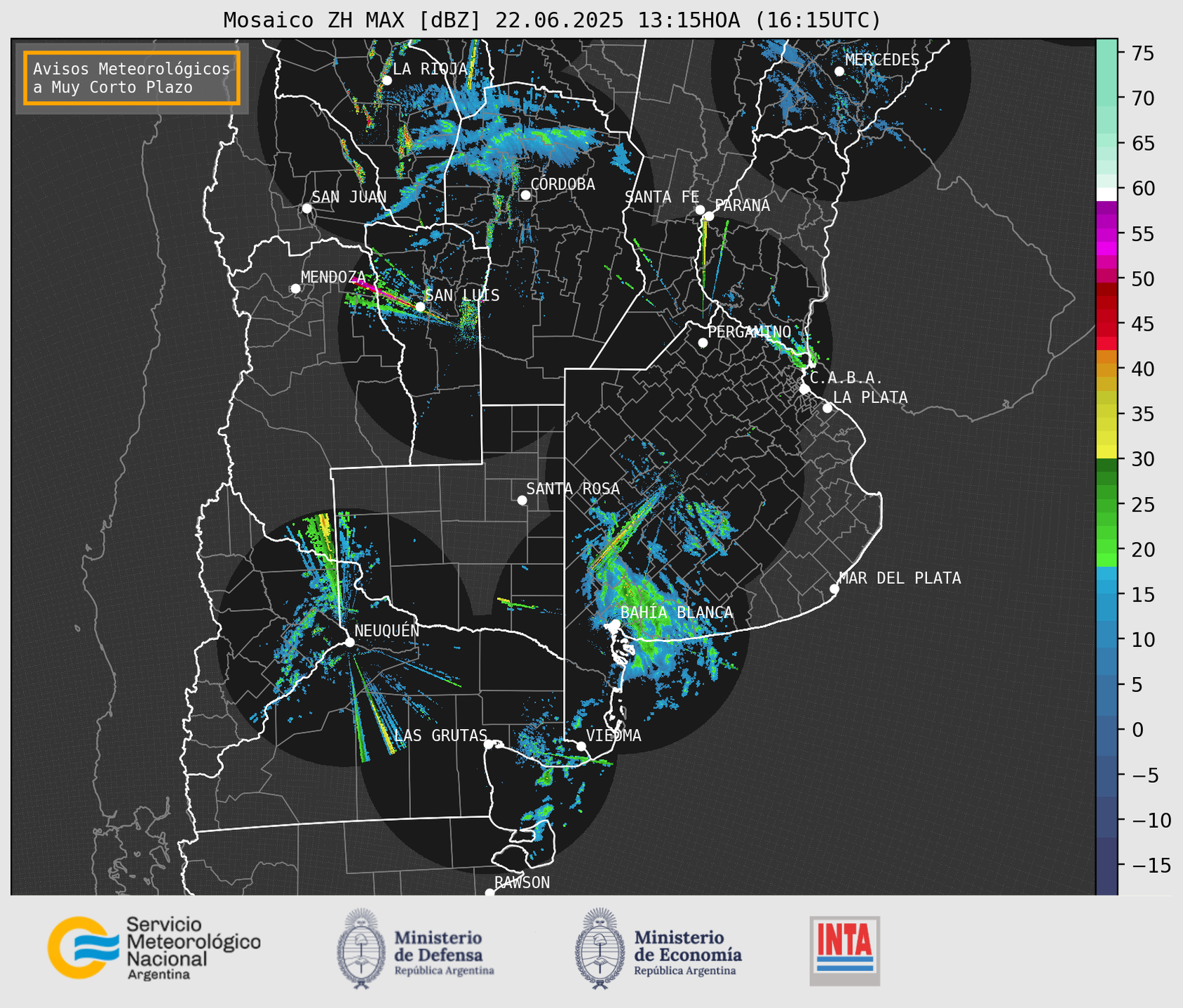The width and height of the screenshot is (1183, 1008).
Task: Click the MAR DEL PLATA marker dot
Action: coord(834,589)
